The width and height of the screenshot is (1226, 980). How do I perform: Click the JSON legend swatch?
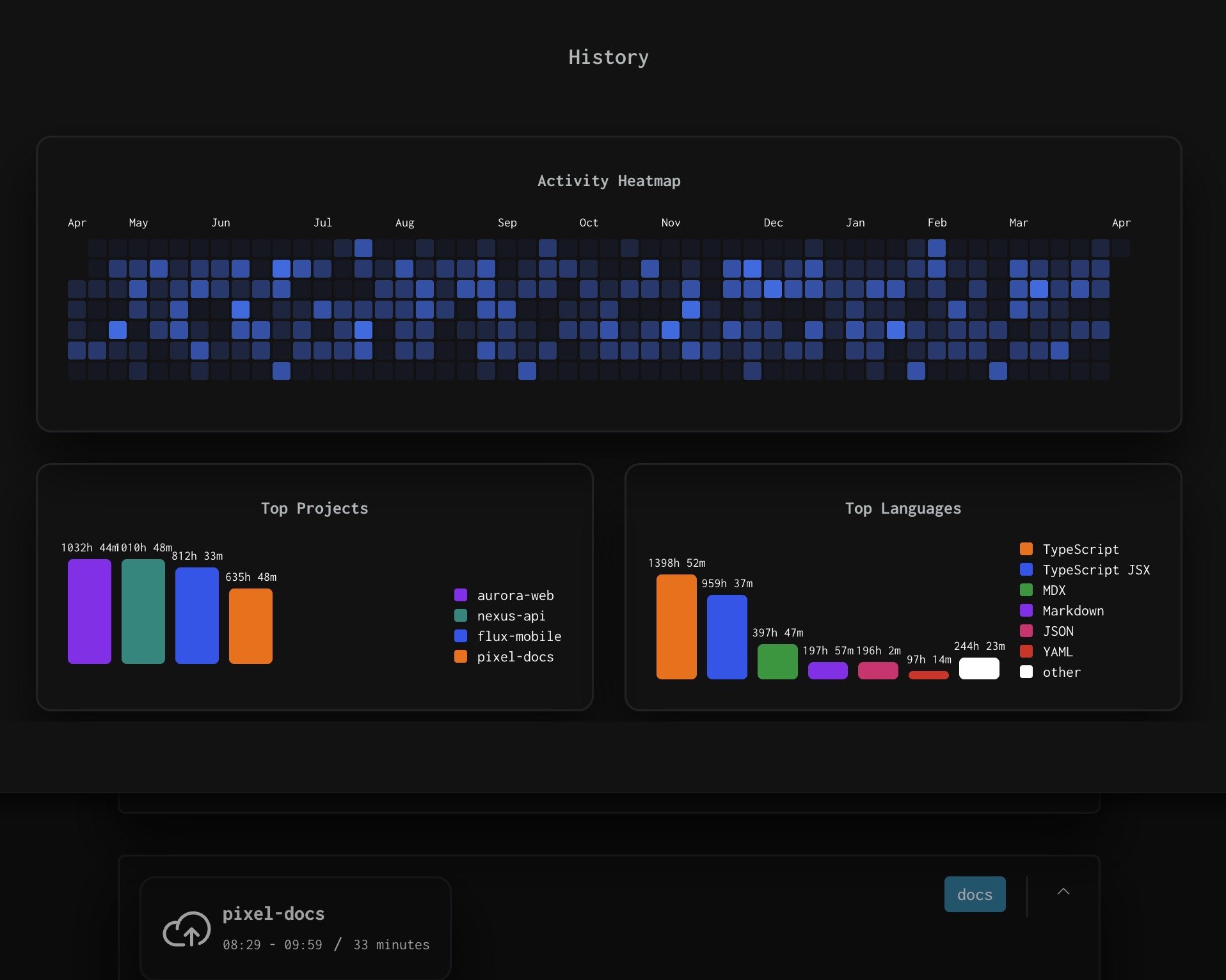(x=1026, y=631)
